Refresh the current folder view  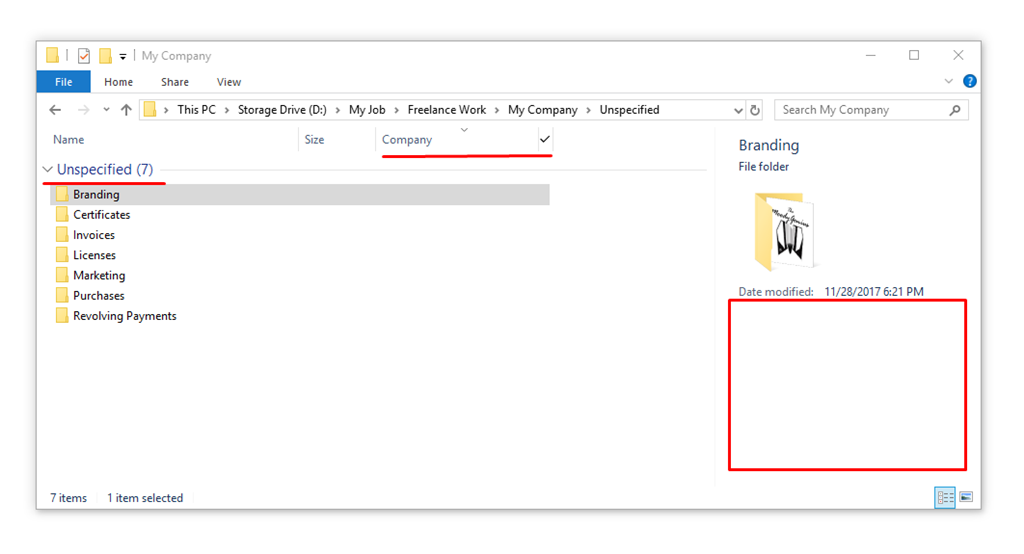[755, 110]
